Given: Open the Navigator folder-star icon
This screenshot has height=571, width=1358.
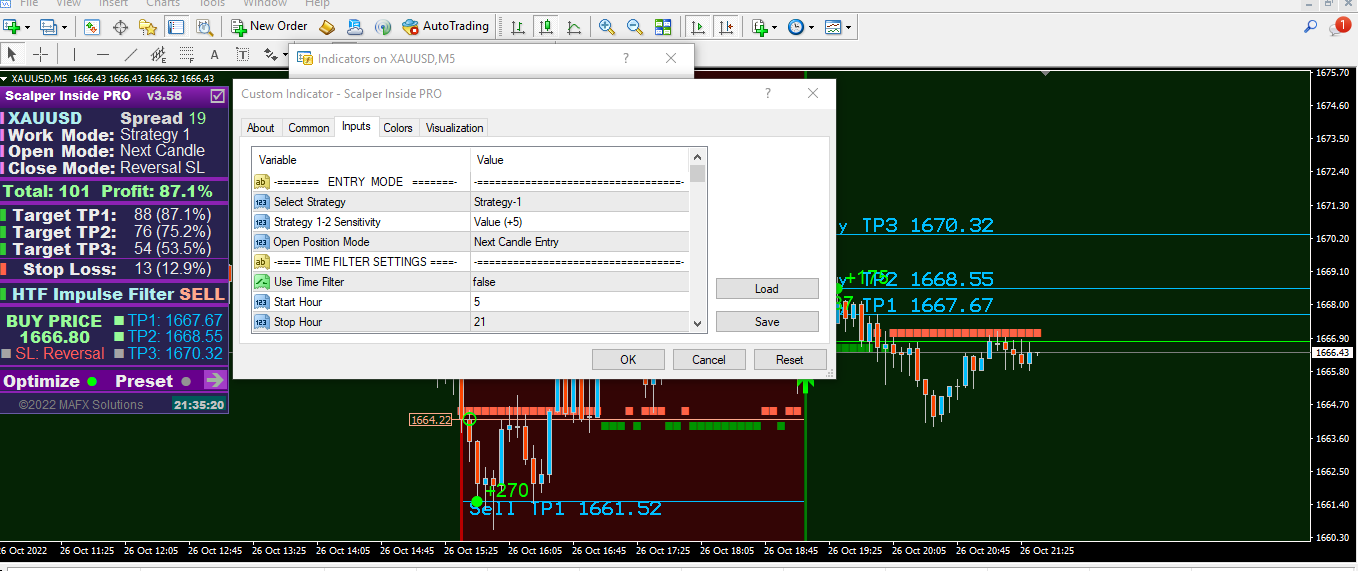Looking at the screenshot, I should coord(148,27).
